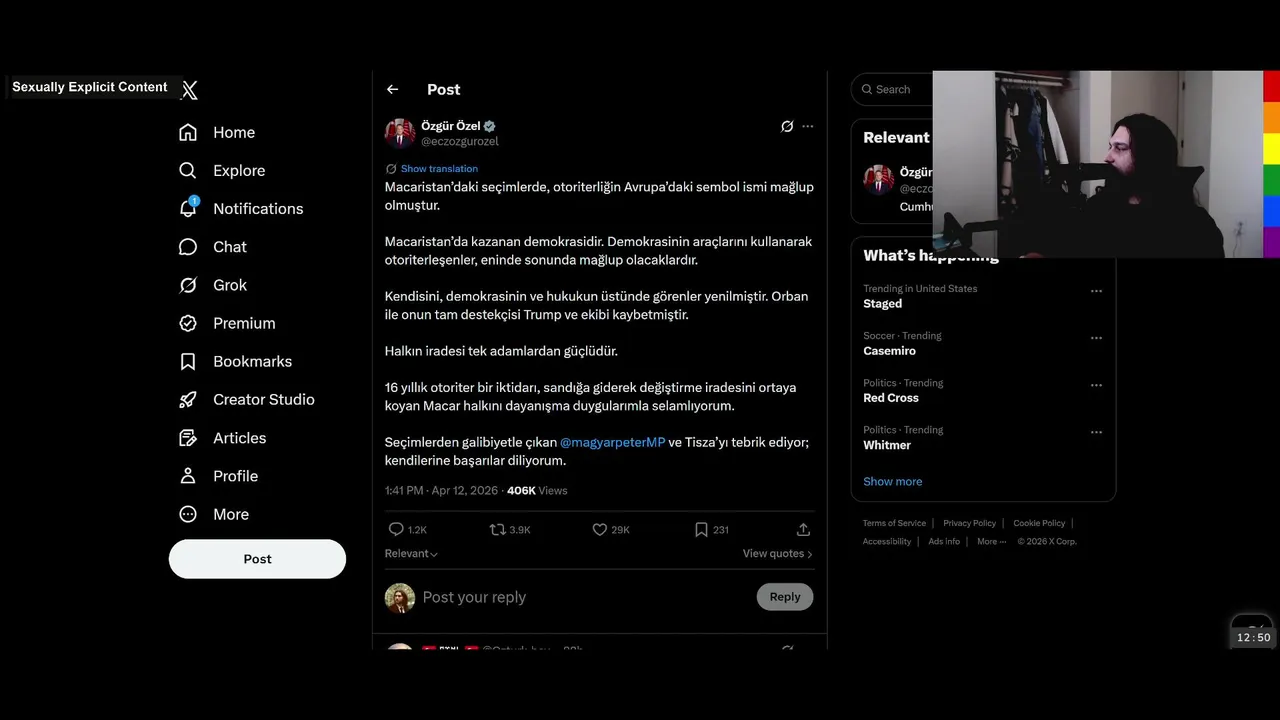
Task: Click the share upload icon
Action: (803, 529)
